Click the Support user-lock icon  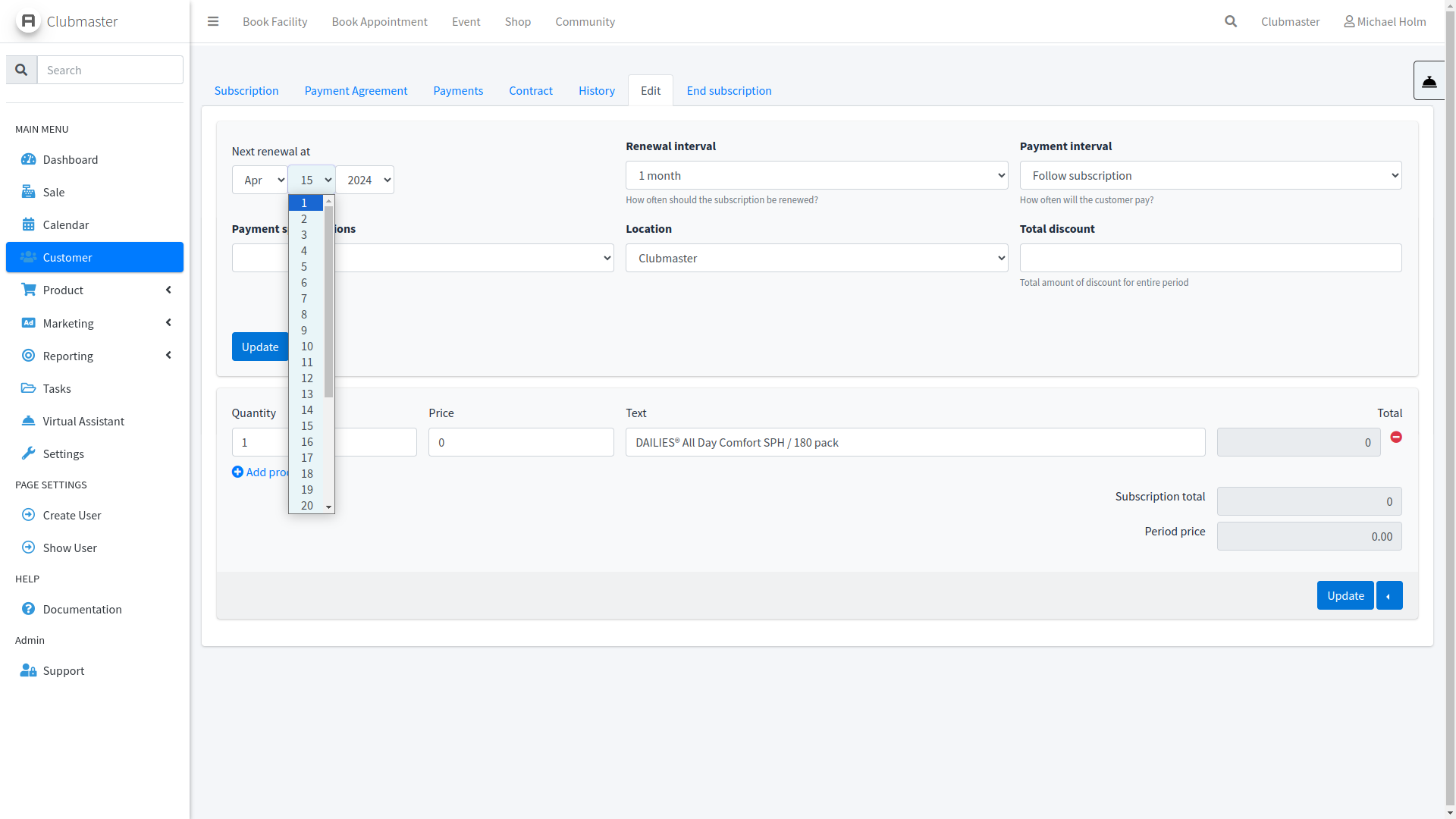(28, 670)
